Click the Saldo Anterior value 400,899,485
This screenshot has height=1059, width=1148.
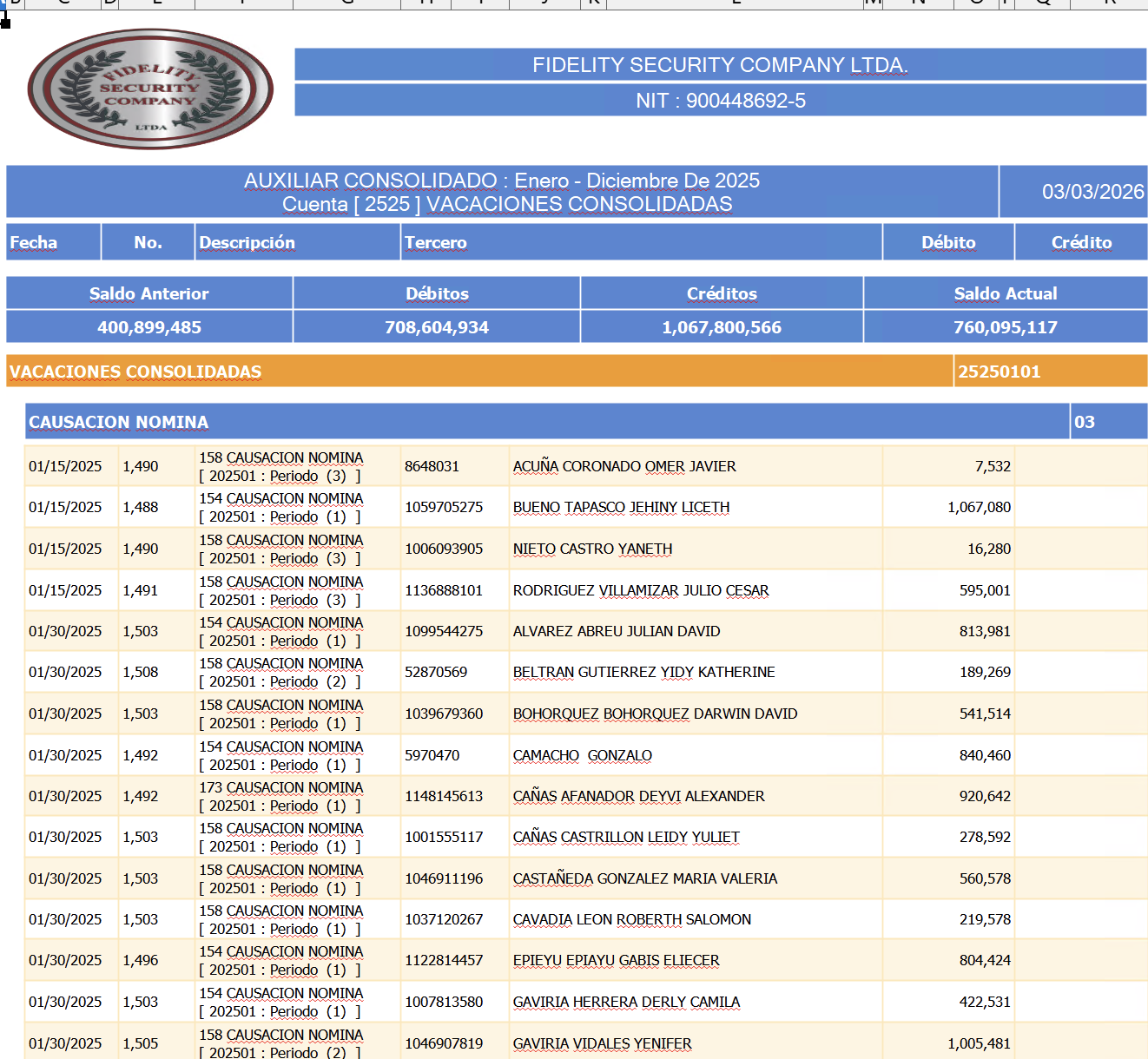click(x=149, y=327)
